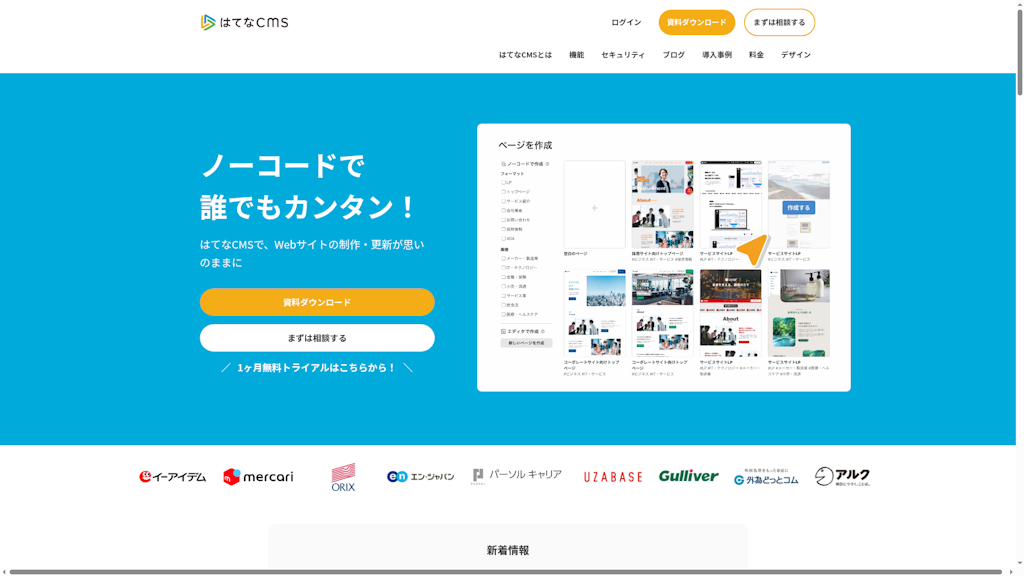Click the mercari logo
This screenshot has width=1024, height=576.
point(258,477)
